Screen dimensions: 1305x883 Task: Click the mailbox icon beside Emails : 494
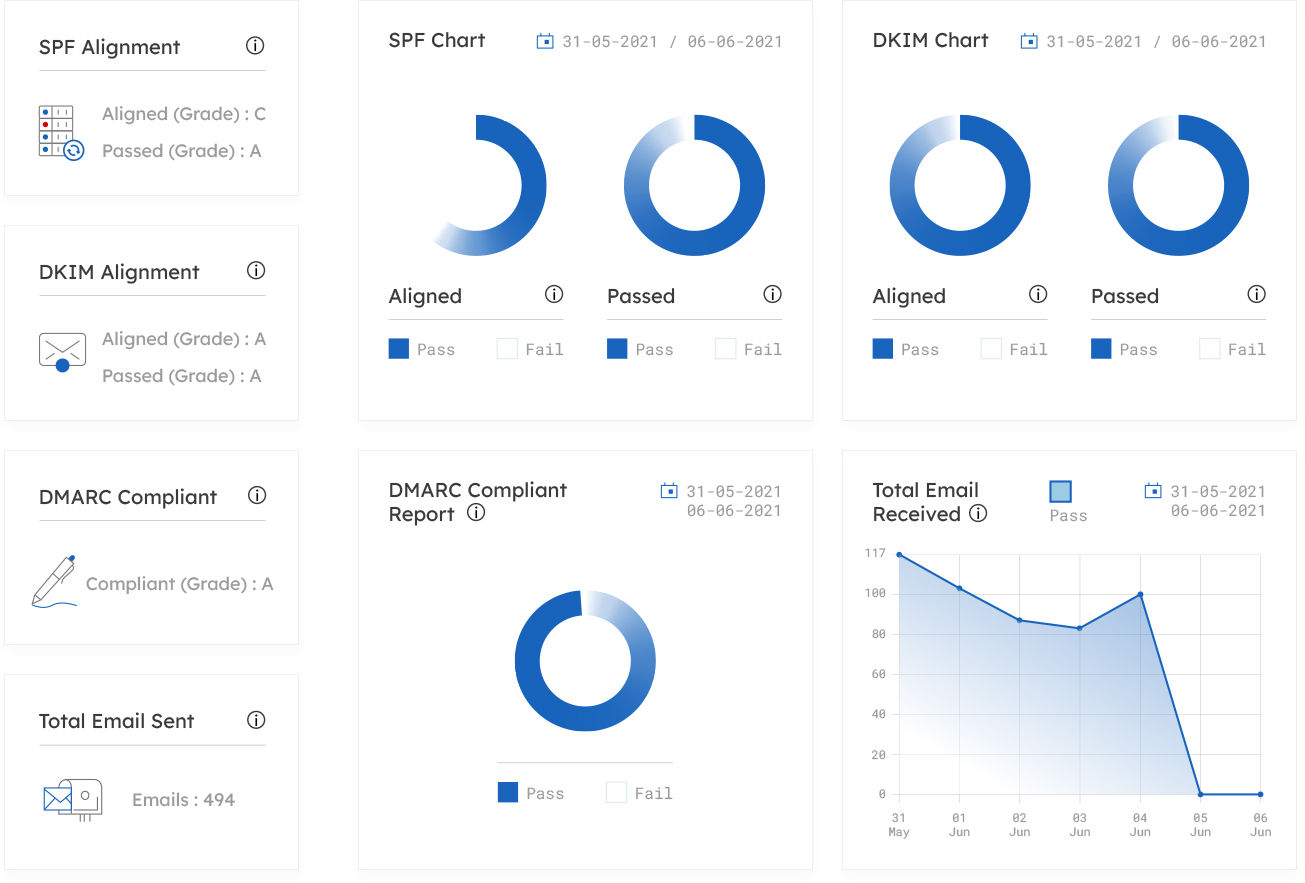73,800
